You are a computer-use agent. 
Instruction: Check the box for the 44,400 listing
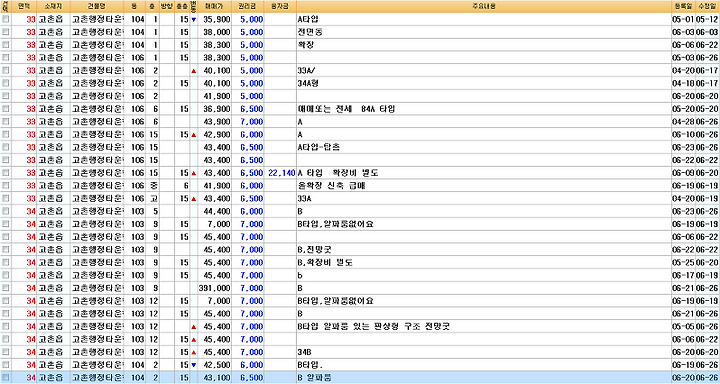tap(6, 211)
